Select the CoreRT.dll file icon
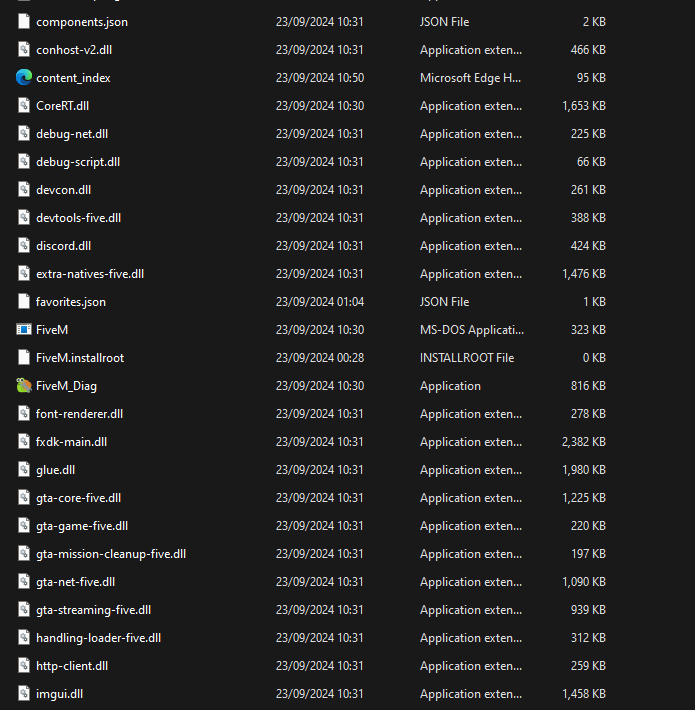The image size is (695, 710). (24, 106)
